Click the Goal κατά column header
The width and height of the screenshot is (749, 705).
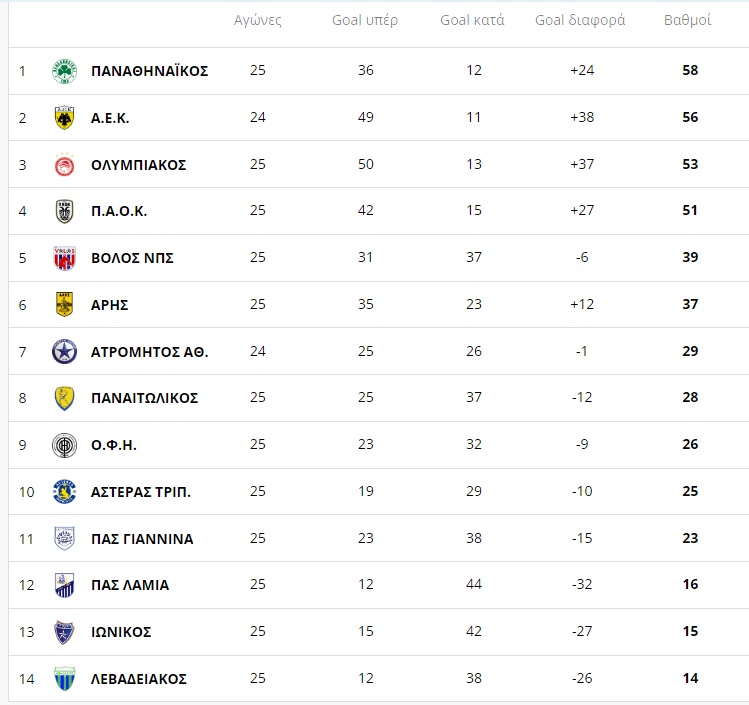click(472, 20)
